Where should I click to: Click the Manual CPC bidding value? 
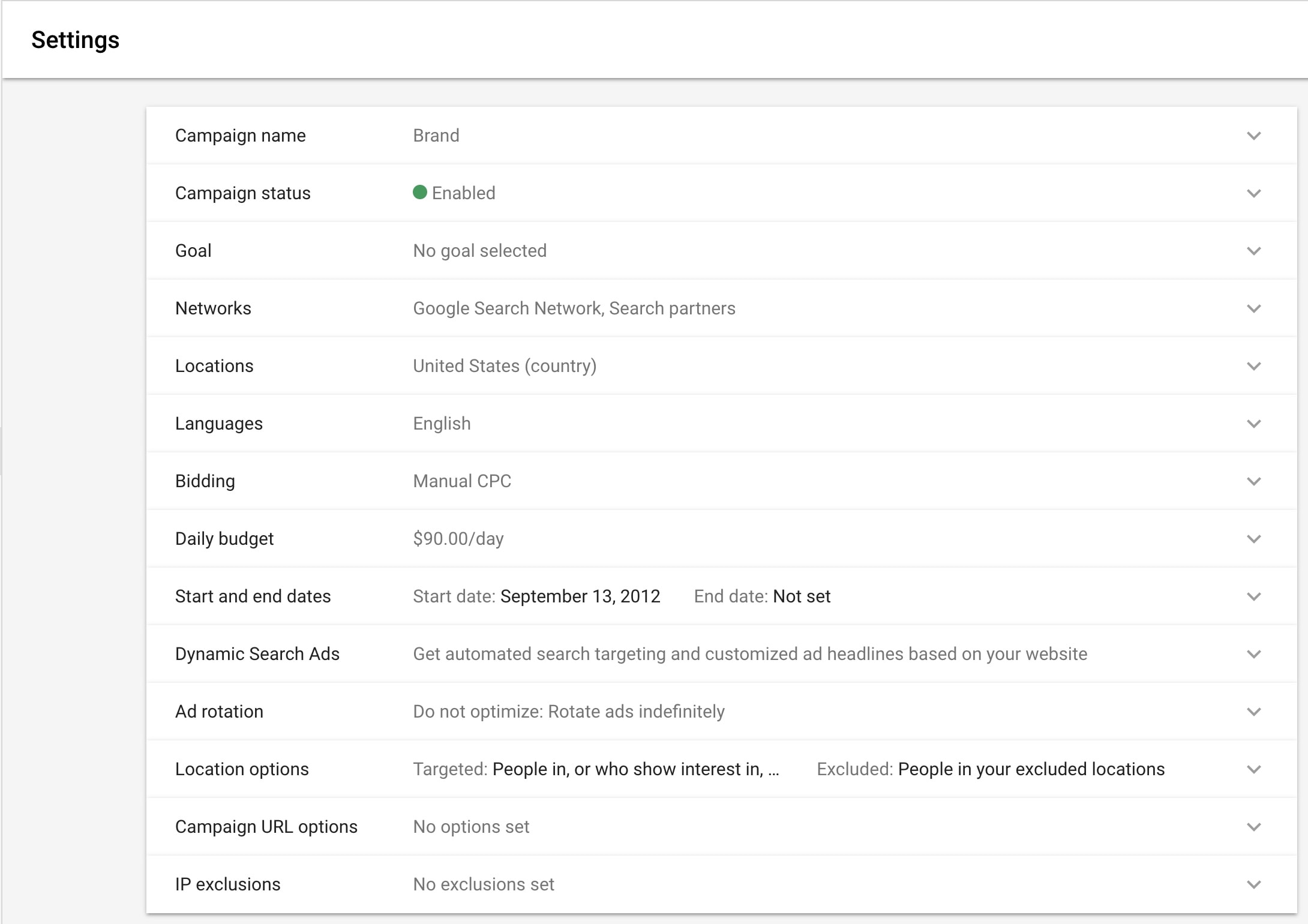(x=461, y=481)
